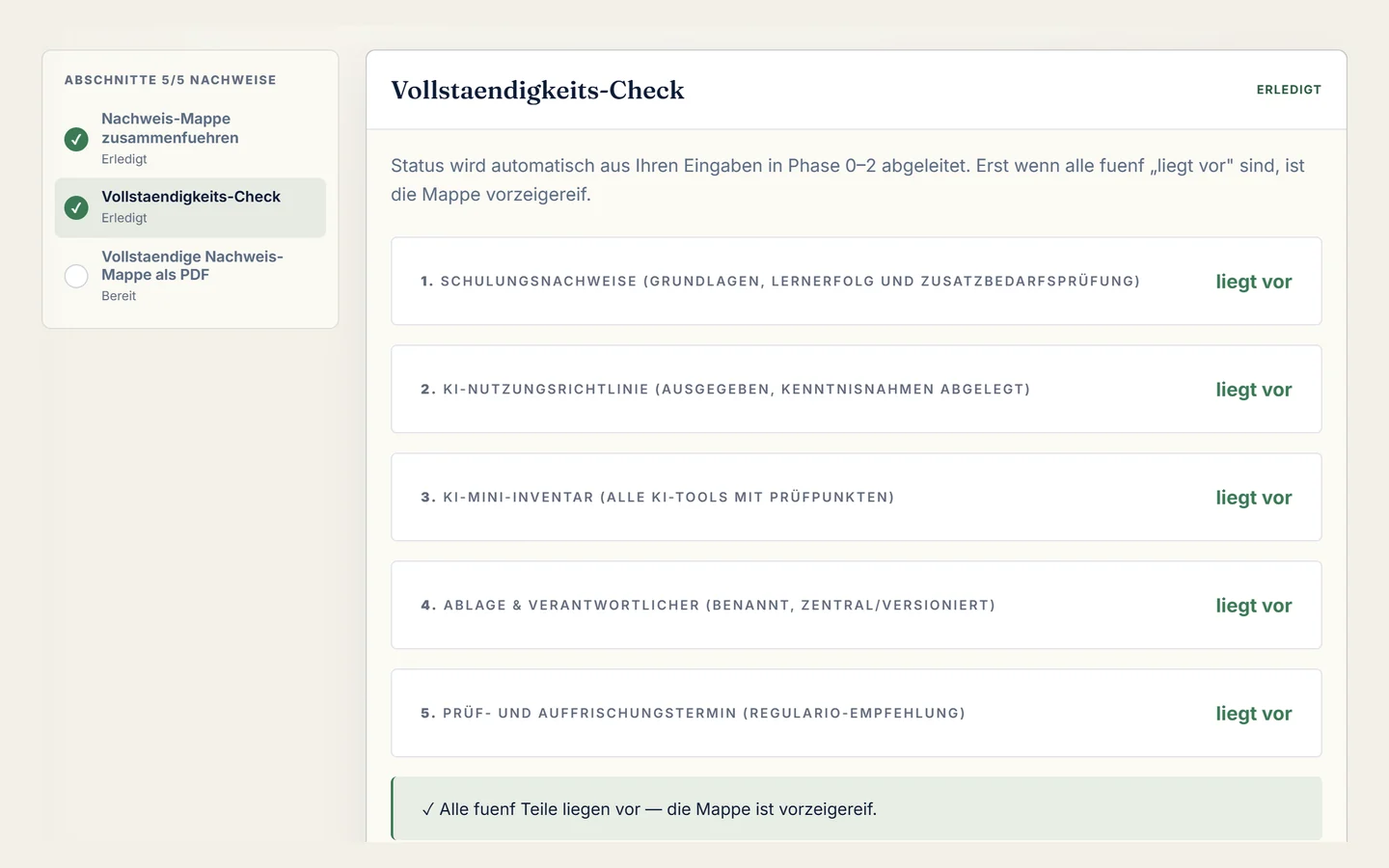The width and height of the screenshot is (1389, 868).
Task: Select the KI-Nutzungsrichtlinie row
Action: 857,390
